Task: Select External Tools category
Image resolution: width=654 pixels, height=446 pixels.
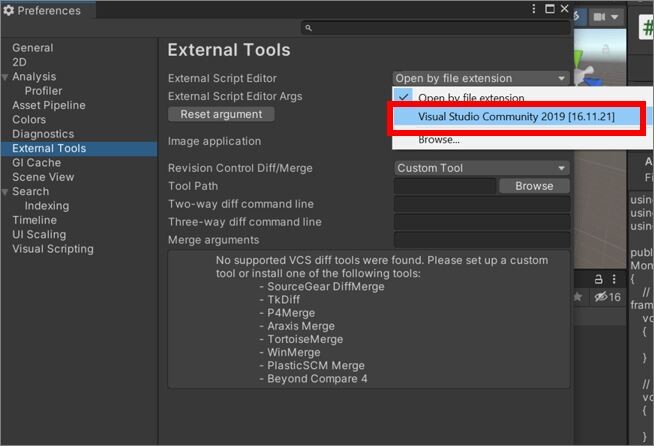Action: point(79,149)
